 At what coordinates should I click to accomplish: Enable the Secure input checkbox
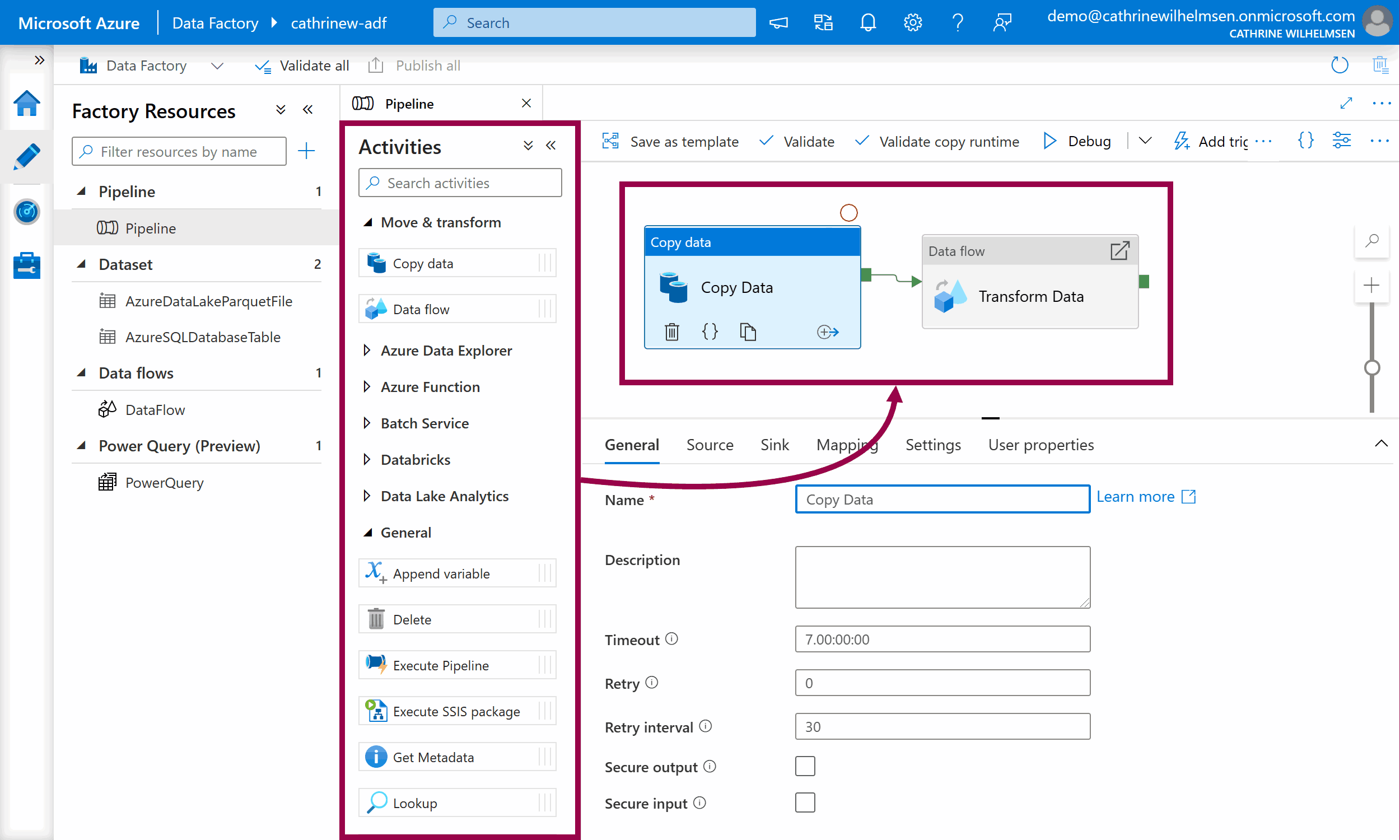[805, 802]
